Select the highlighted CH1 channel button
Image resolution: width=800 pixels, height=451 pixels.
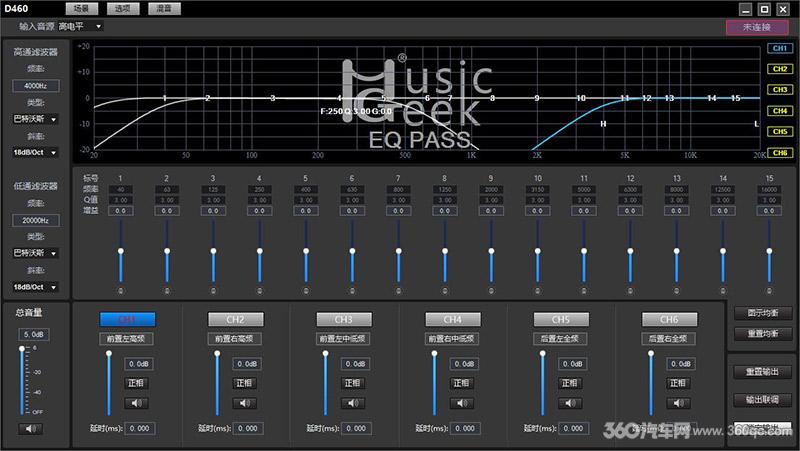click(128, 319)
